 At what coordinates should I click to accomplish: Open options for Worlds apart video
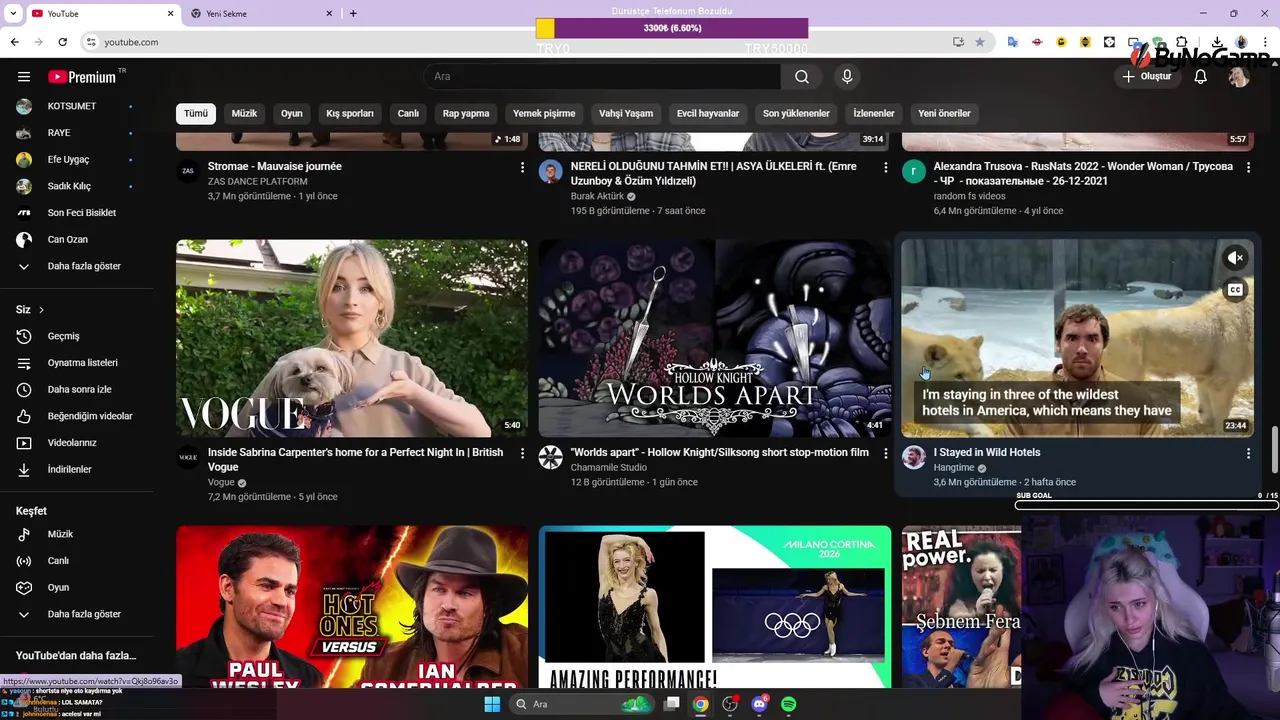[885, 454]
